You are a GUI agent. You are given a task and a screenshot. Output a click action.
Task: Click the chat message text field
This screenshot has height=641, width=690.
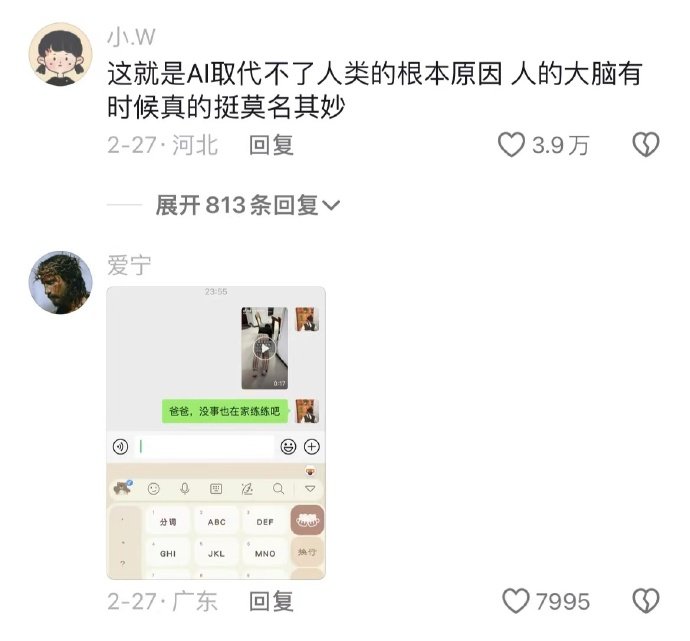(204, 447)
